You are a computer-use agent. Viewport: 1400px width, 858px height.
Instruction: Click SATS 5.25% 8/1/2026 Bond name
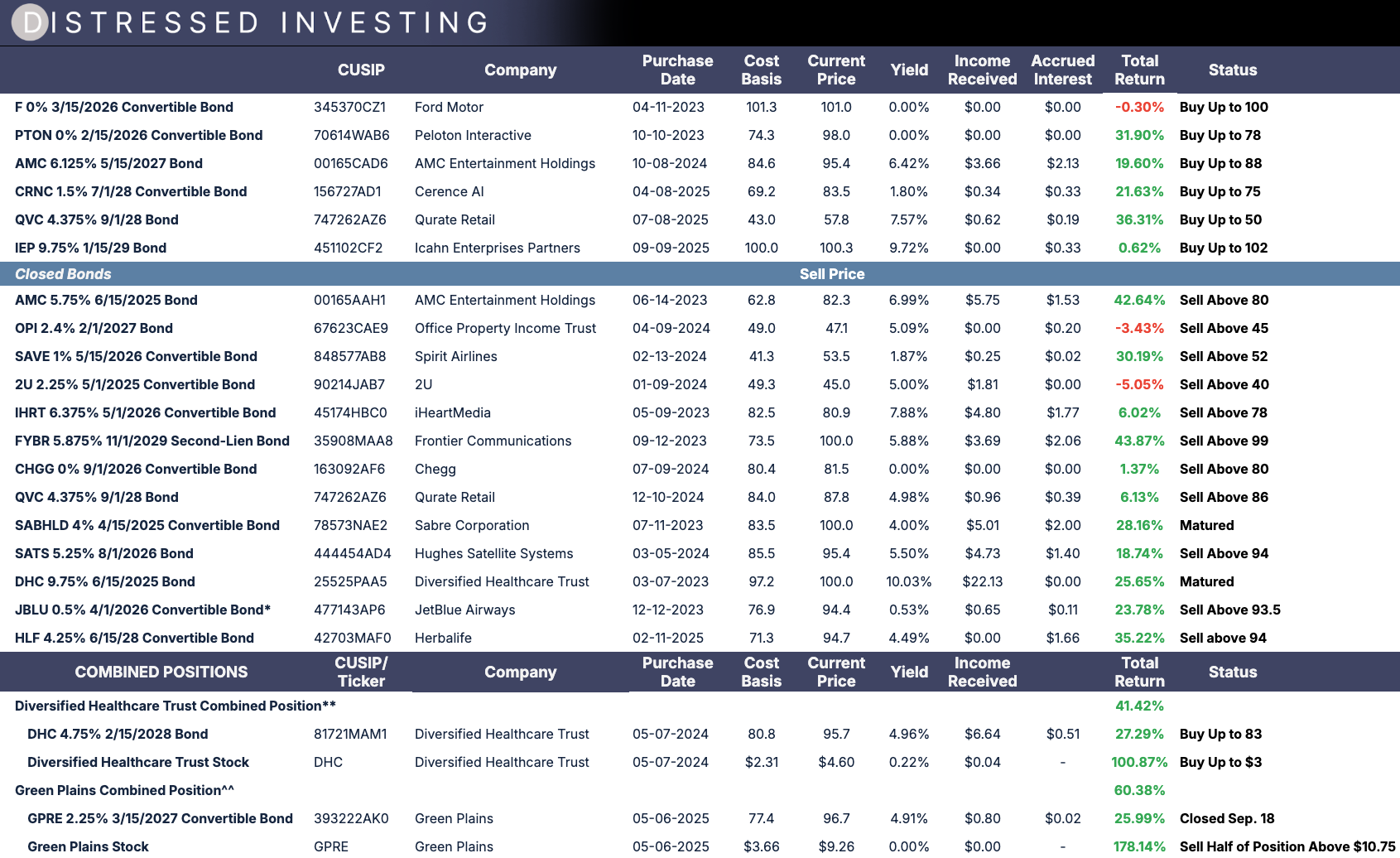(104, 553)
